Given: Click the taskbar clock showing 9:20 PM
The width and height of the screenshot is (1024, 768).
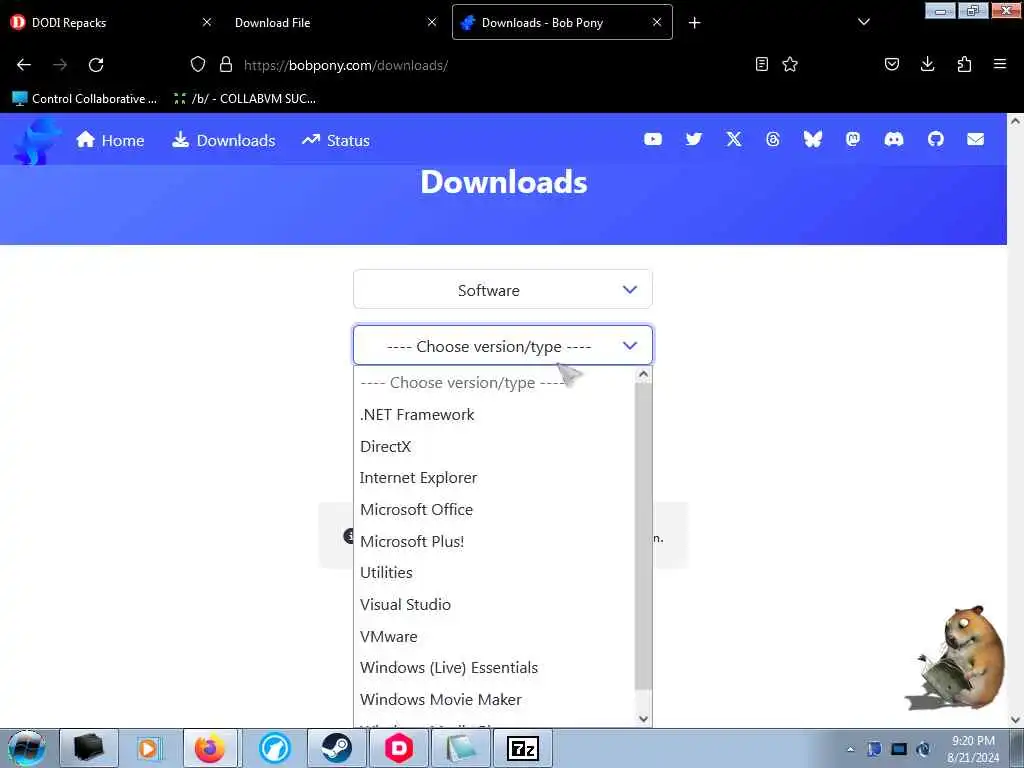Looking at the screenshot, I should tap(972, 749).
